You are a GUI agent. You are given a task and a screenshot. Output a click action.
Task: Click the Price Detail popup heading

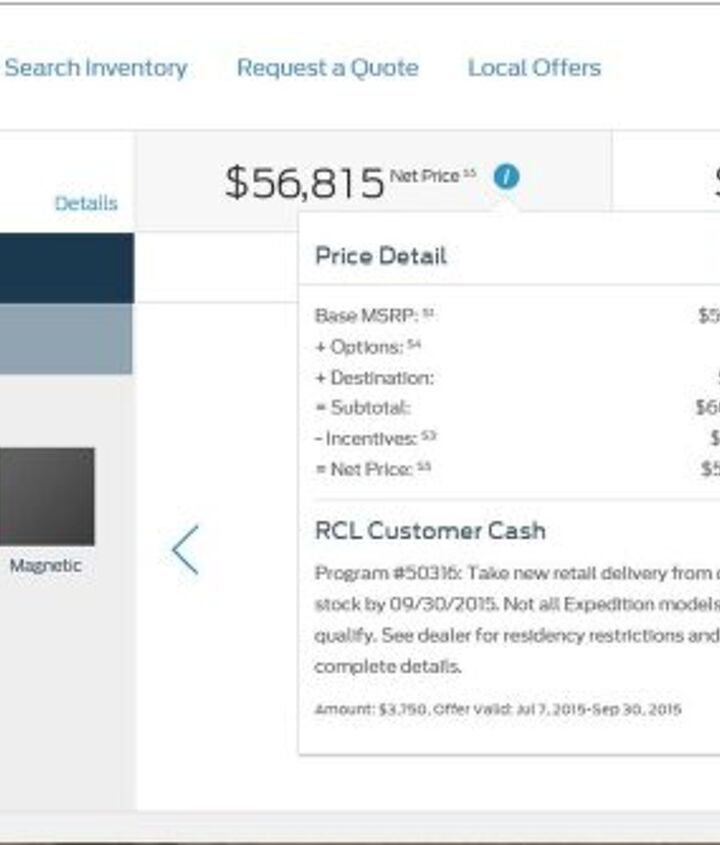tap(380, 256)
